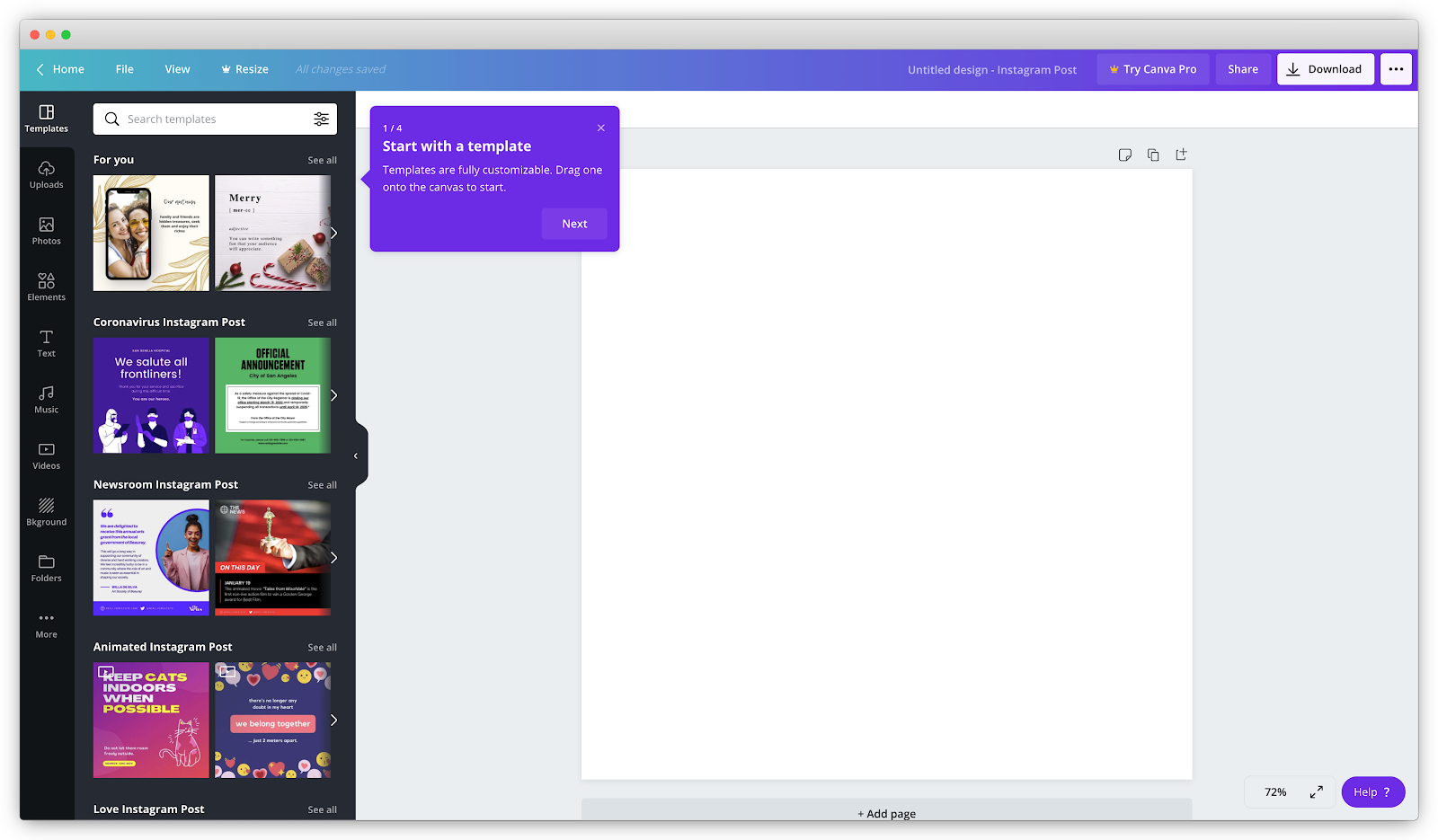Click the add notes icon above canvas

tap(1124, 155)
